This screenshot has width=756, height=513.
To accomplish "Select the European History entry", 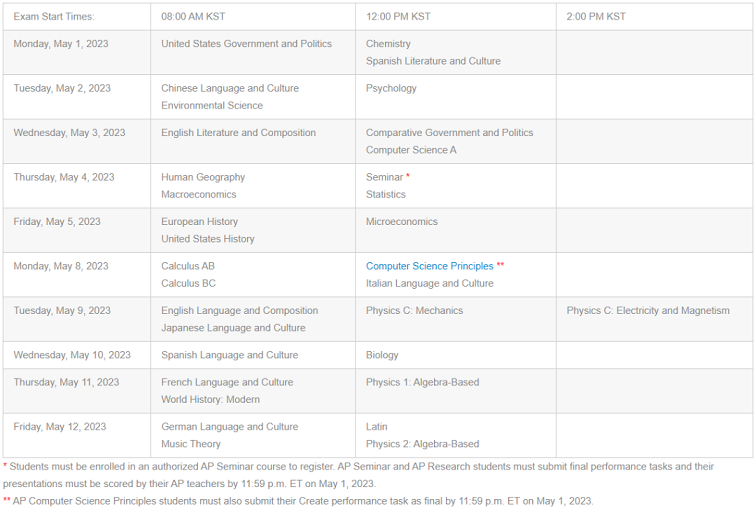I will pyautogui.click(x=199, y=222).
